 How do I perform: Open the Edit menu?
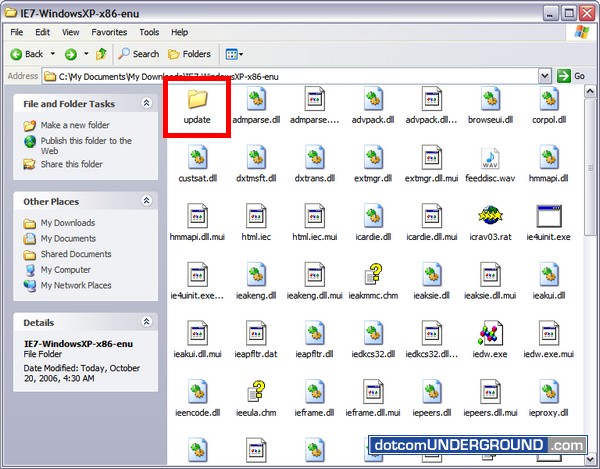(42, 32)
